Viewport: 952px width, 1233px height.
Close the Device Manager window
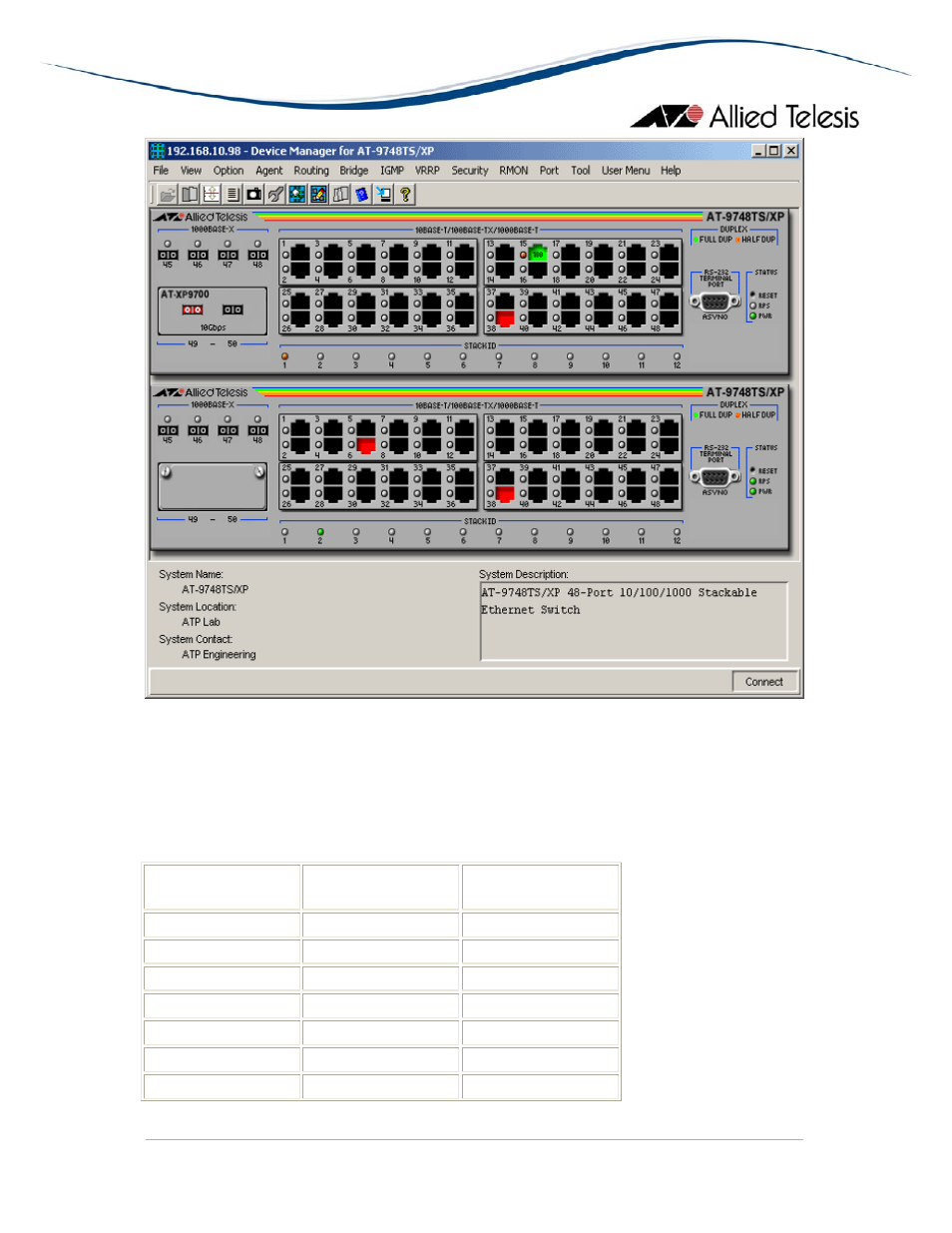(791, 151)
